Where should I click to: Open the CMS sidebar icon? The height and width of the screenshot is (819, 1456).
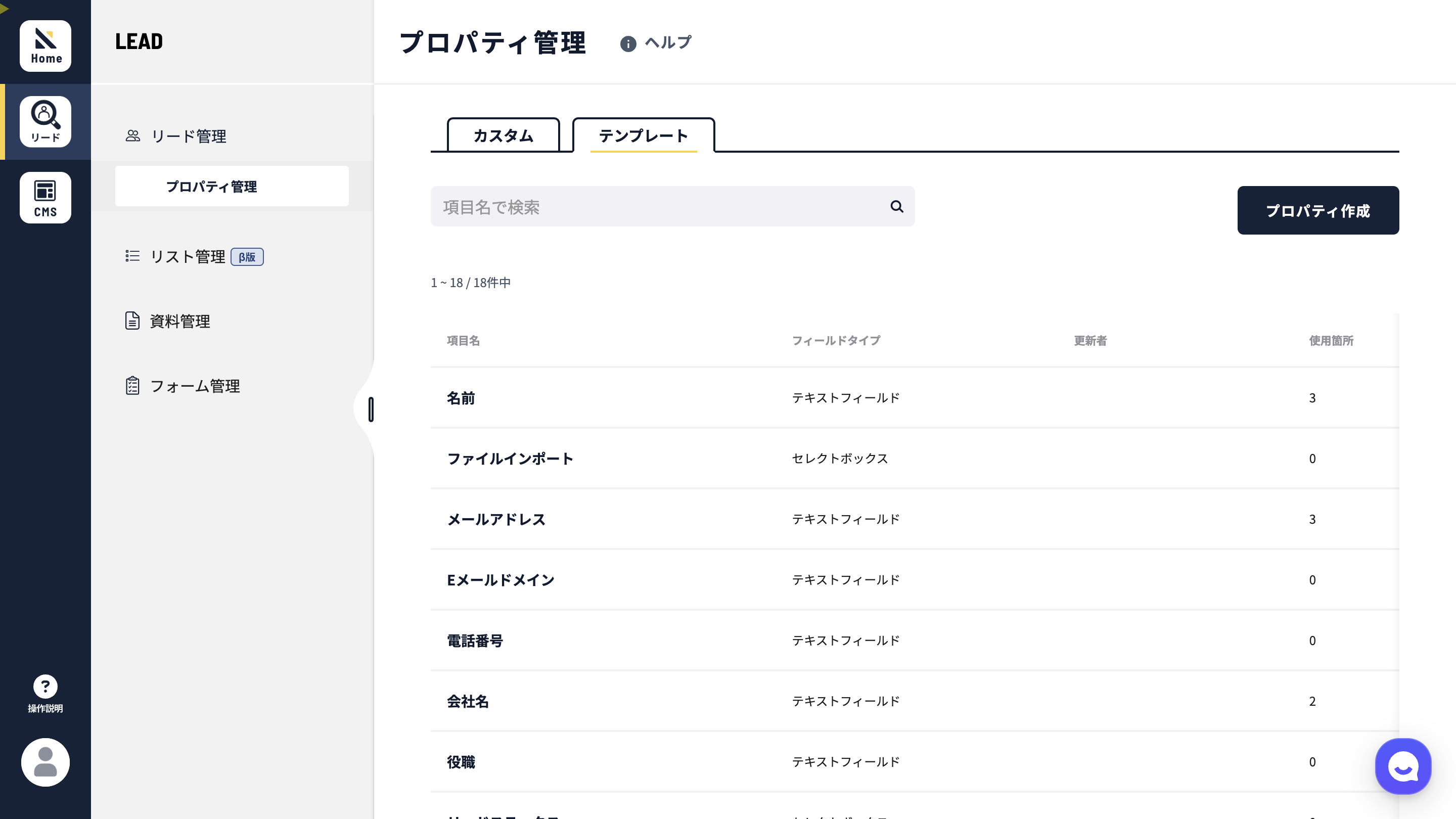point(45,197)
